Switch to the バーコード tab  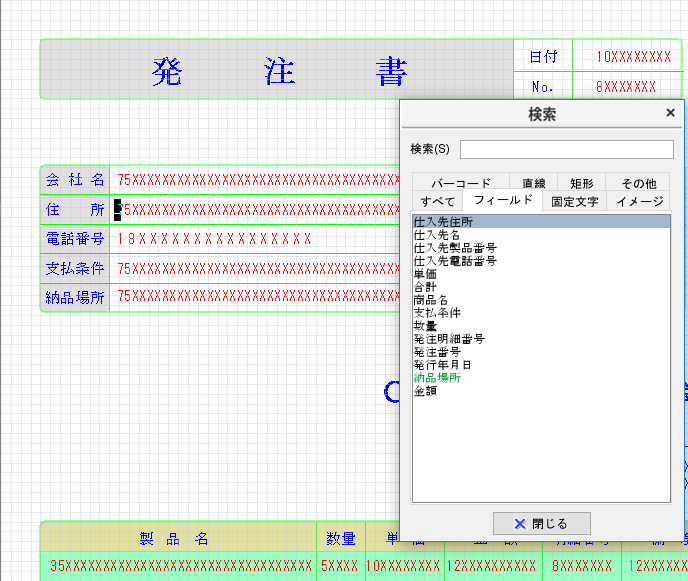pyautogui.click(x=461, y=183)
